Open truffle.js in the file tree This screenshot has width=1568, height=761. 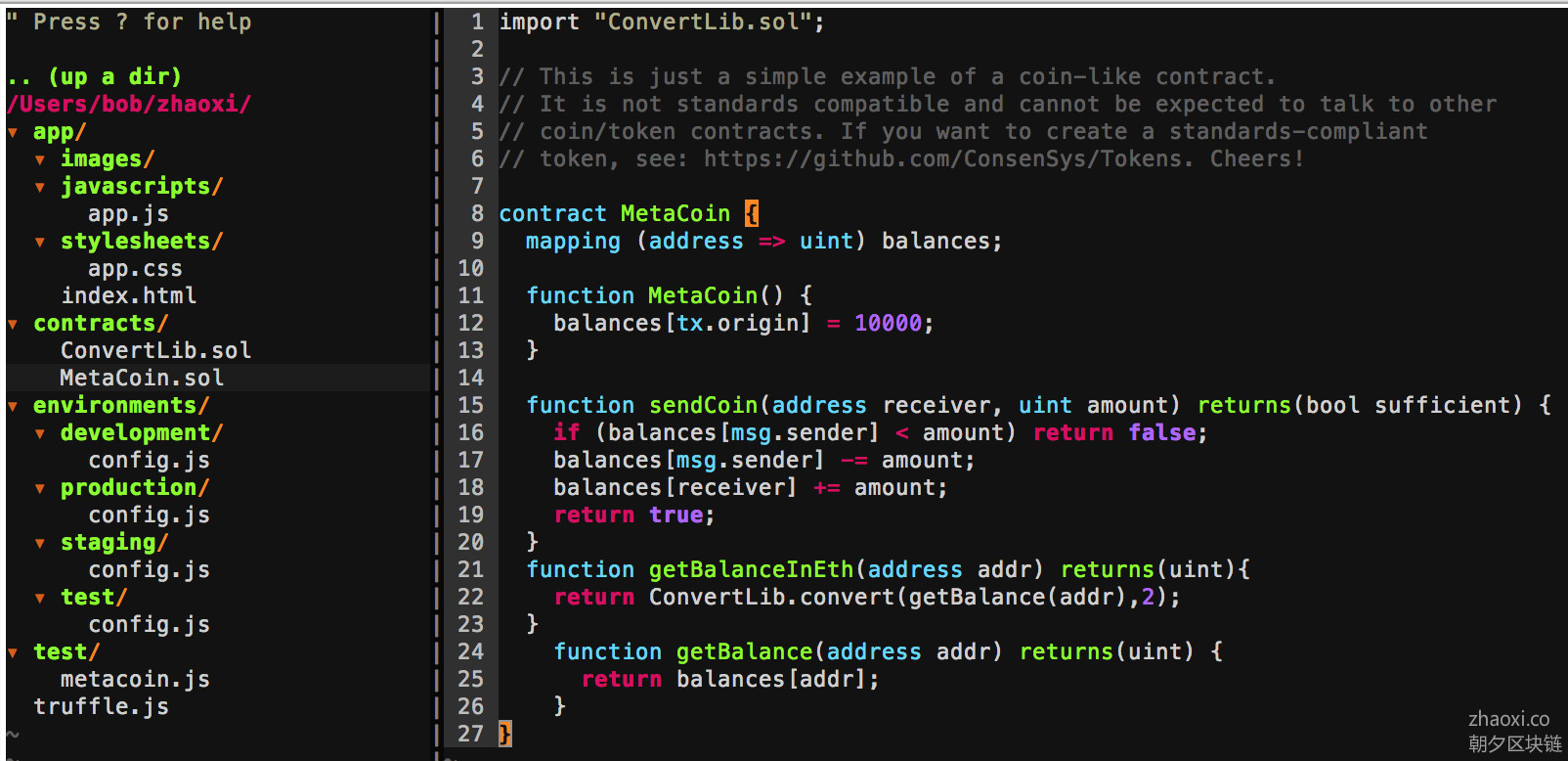101,706
